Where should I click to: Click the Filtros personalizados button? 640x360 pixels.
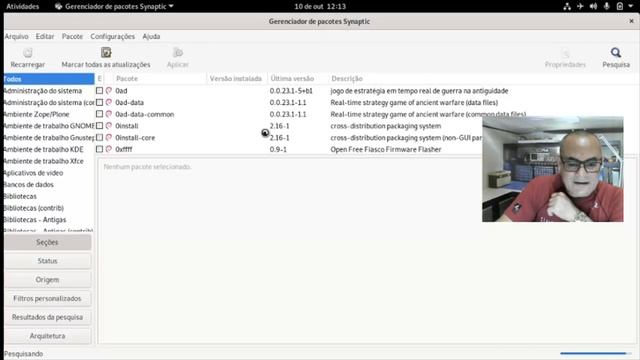(47, 298)
